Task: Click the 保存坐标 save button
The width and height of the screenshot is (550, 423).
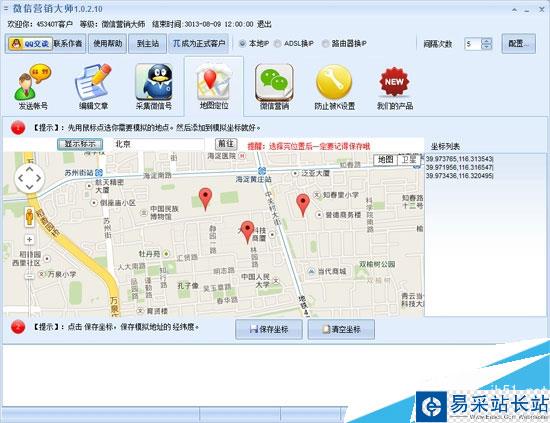Action: pyautogui.click(x=269, y=329)
